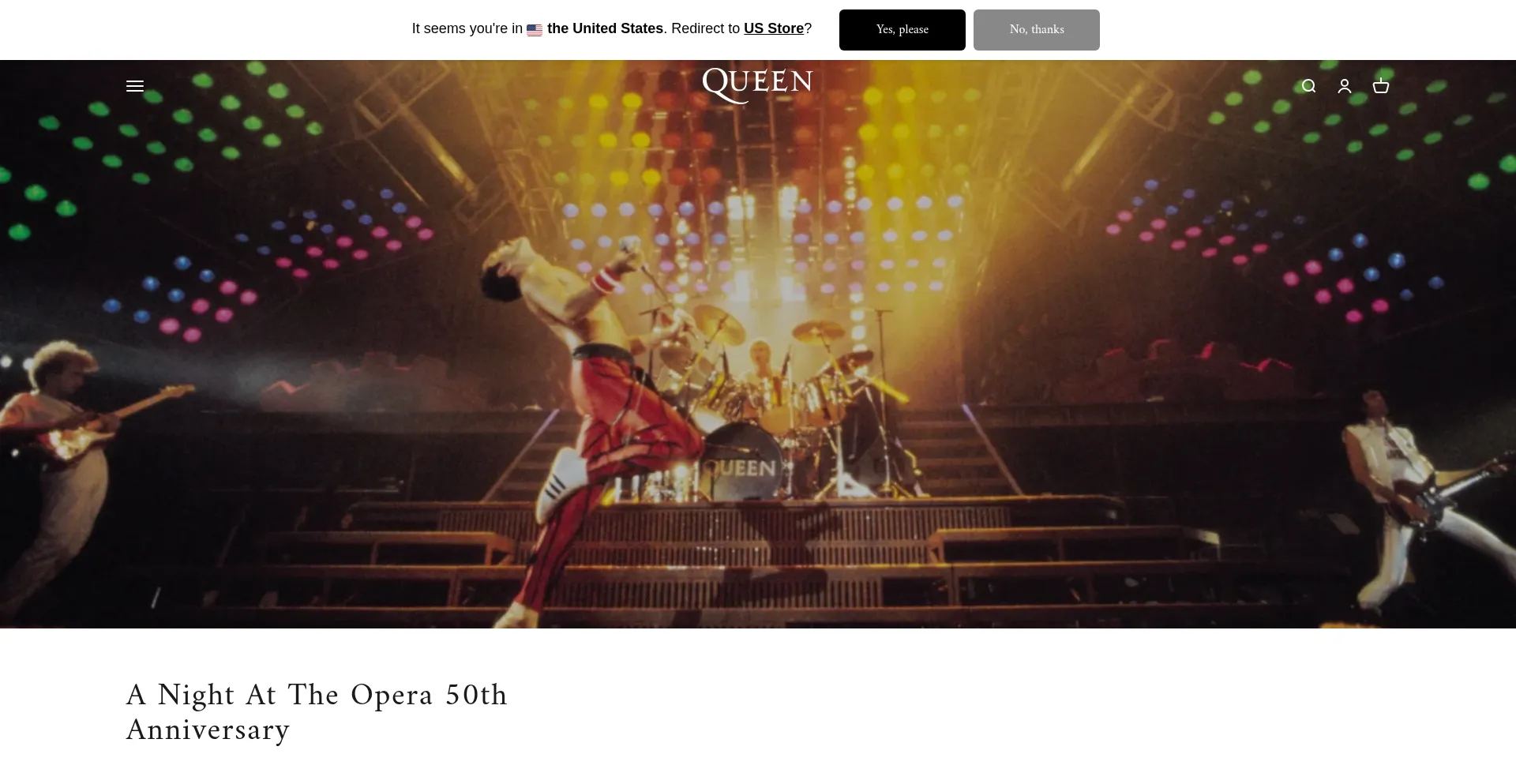Click the A Night At The Opera heading

coord(317,712)
